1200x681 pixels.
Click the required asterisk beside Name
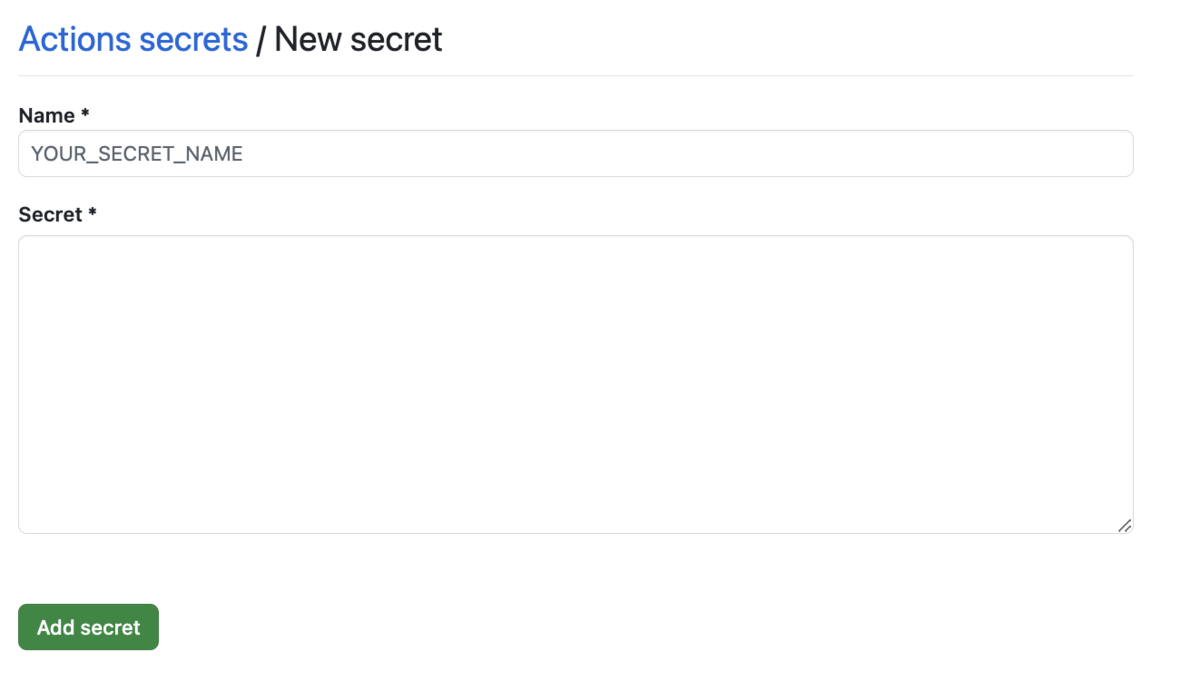(85, 115)
